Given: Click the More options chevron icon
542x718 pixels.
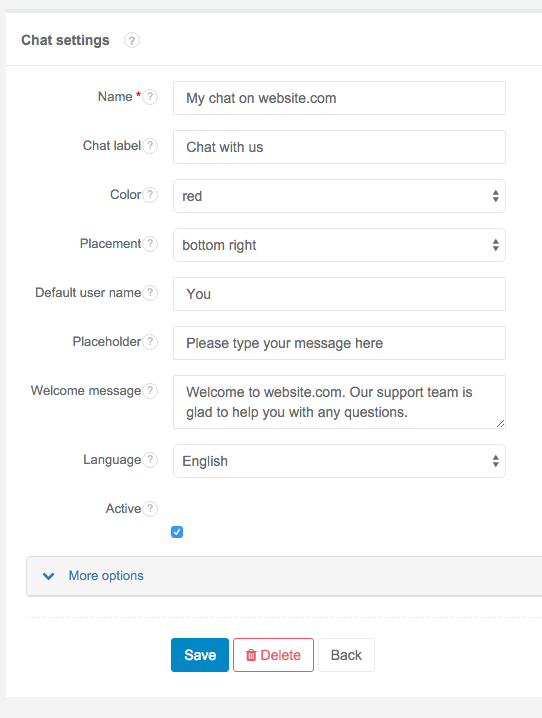Looking at the screenshot, I should (x=49, y=576).
